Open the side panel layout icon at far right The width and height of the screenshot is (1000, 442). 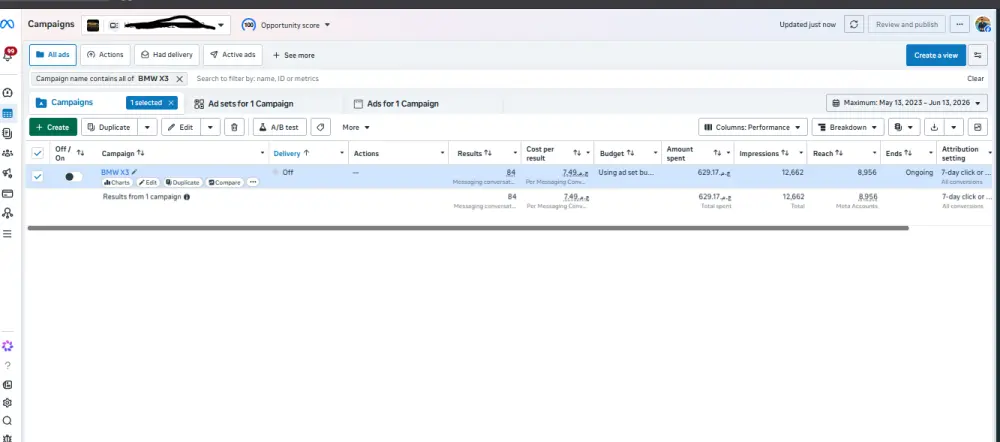tap(977, 127)
